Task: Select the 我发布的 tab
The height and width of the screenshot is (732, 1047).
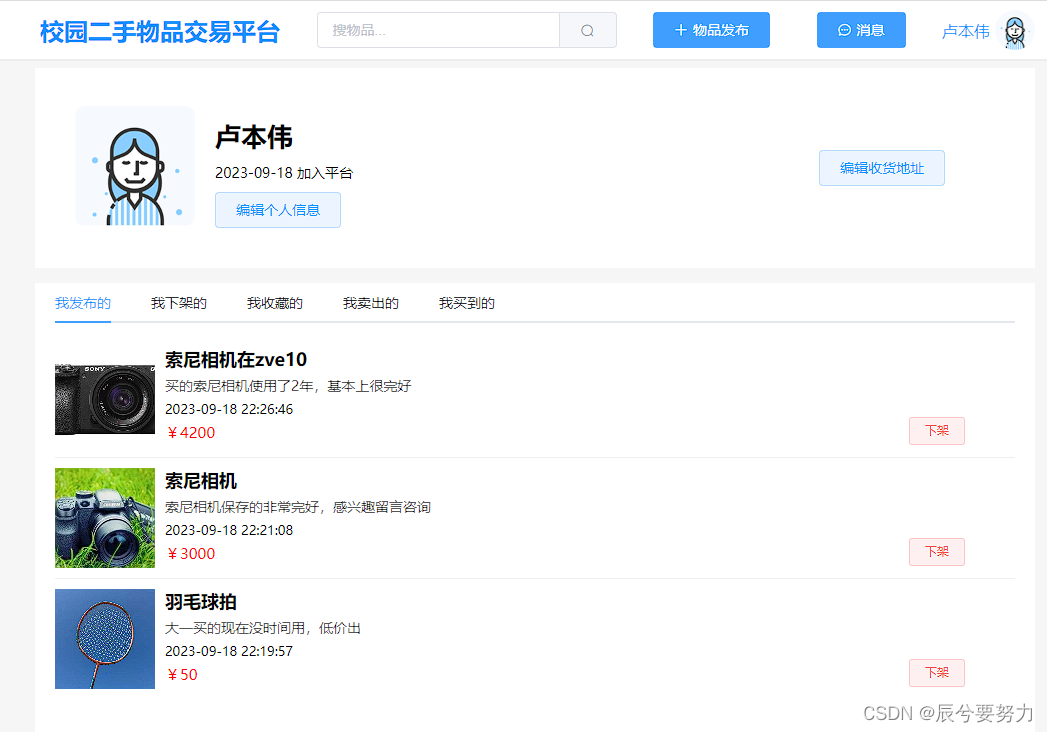Action: [x=83, y=303]
